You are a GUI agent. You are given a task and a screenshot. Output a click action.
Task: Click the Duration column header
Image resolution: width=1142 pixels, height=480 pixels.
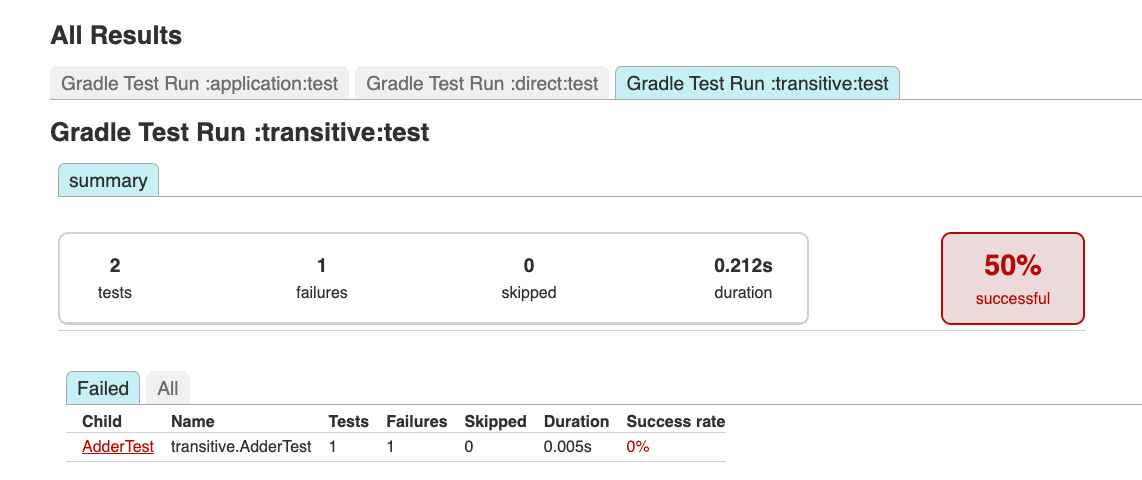tap(576, 422)
